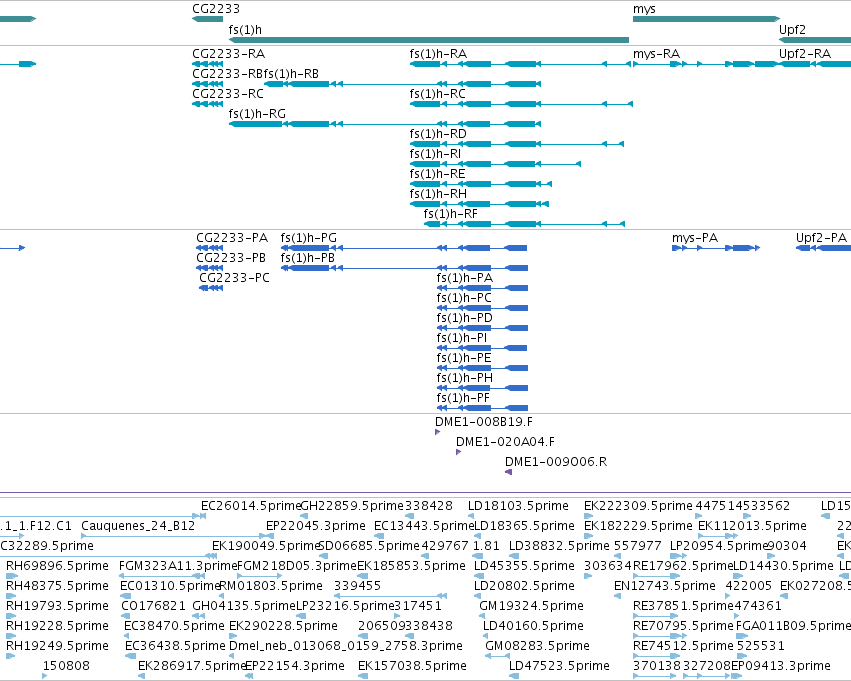The width and height of the screenshot is (851, 681).
Task: Click EST label LD18103.5prime
Action: click(518, 506)
